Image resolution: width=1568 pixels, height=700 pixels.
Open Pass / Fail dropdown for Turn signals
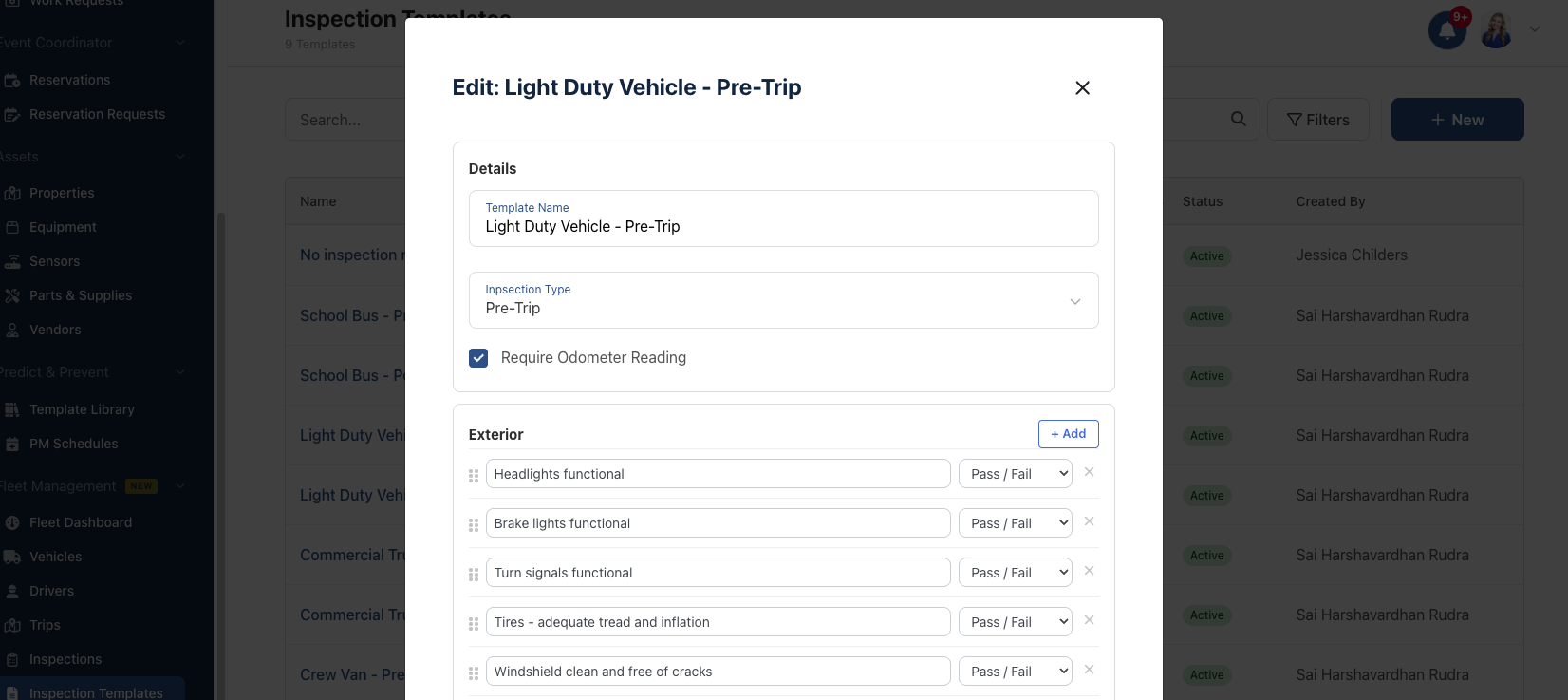click(x=1016, y=573)
